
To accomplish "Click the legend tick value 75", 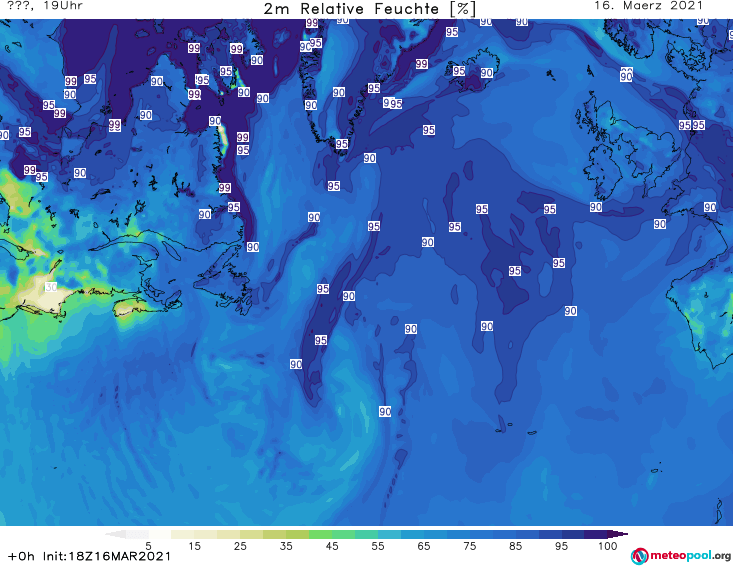I will click(x=469, y=546).
